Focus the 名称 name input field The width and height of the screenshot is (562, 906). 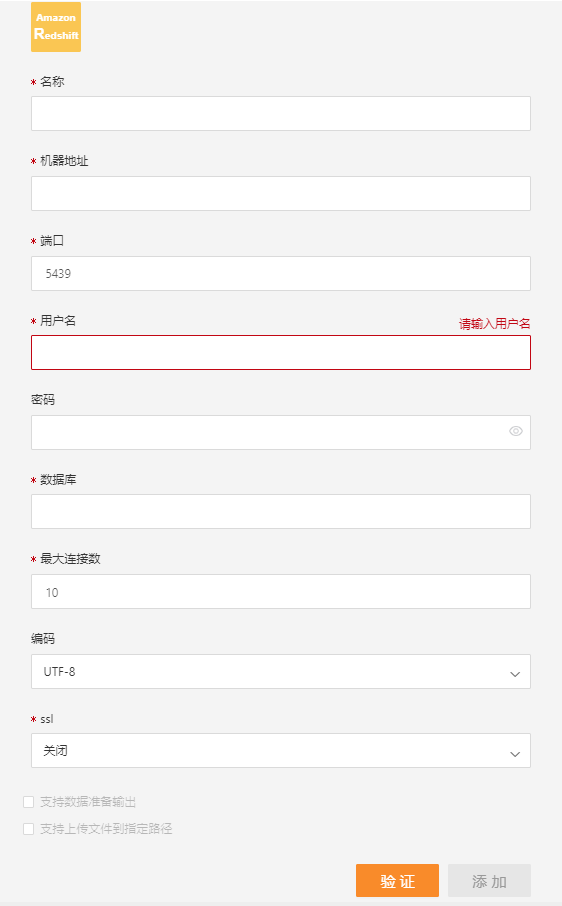(281, 113)
